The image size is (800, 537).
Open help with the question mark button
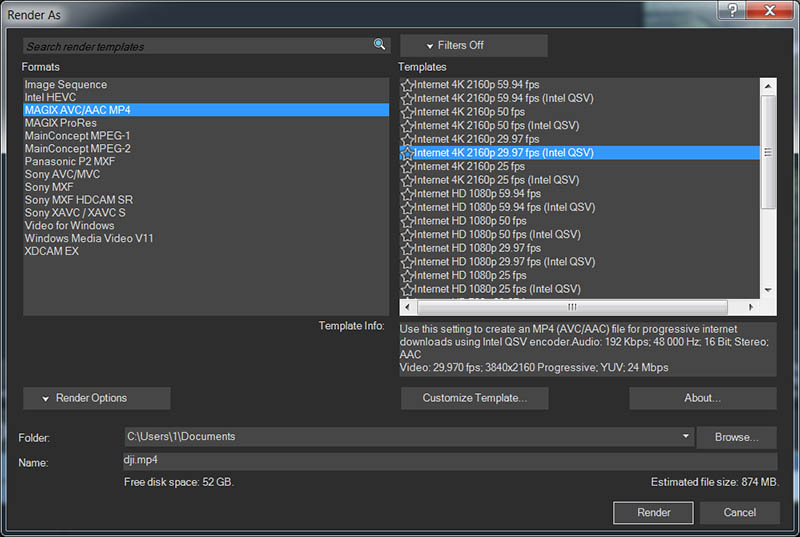(x=732, y=10)
